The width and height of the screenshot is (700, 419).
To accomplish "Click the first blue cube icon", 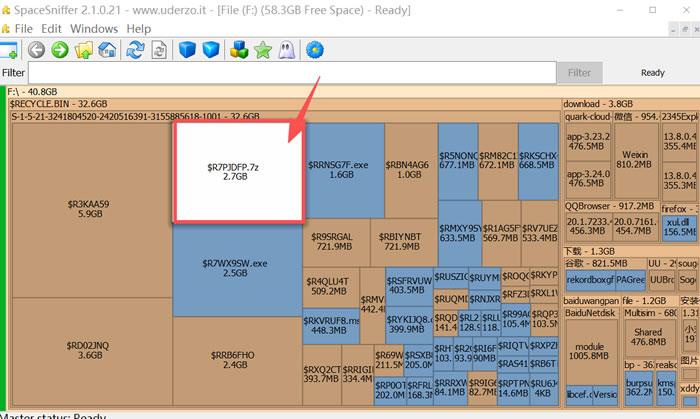I will tap(187, 50).
